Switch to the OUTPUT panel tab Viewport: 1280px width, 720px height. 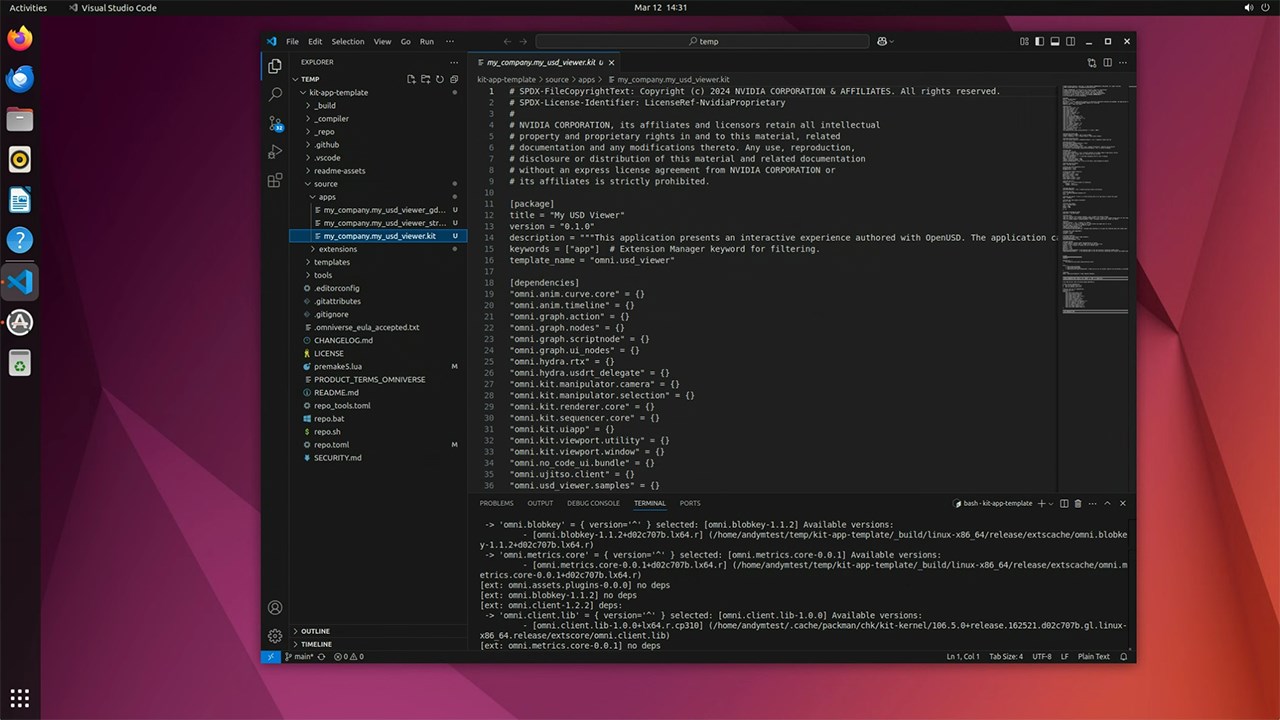pyautogui.click(x=540, y=503)
